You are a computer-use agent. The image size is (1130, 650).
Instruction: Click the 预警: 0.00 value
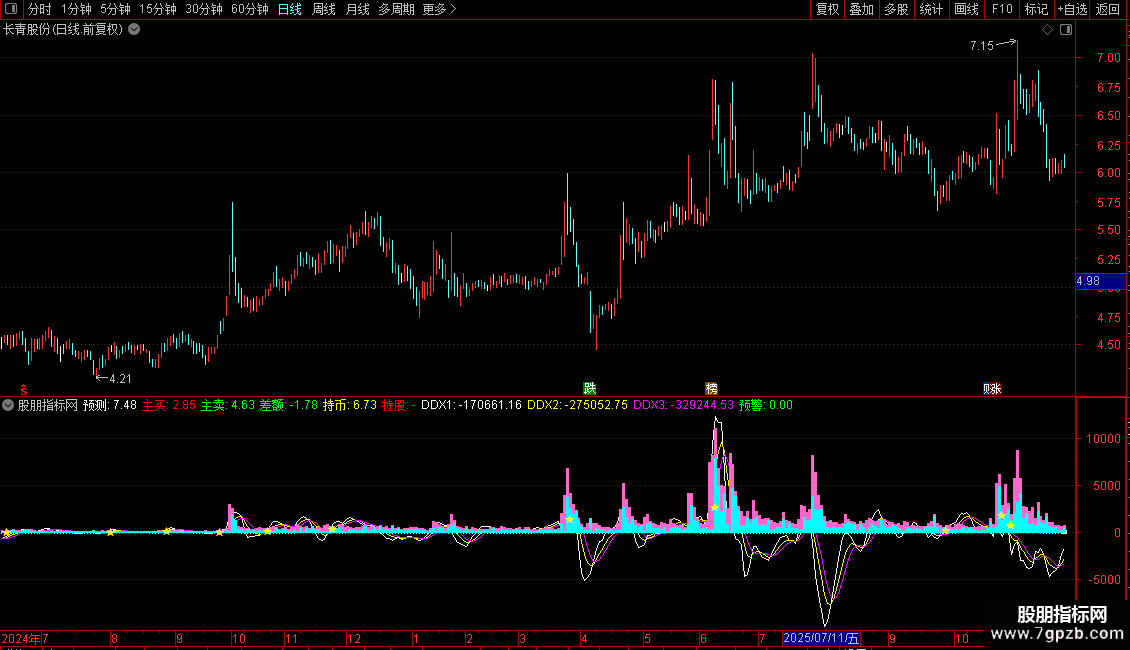coord(765,405)
